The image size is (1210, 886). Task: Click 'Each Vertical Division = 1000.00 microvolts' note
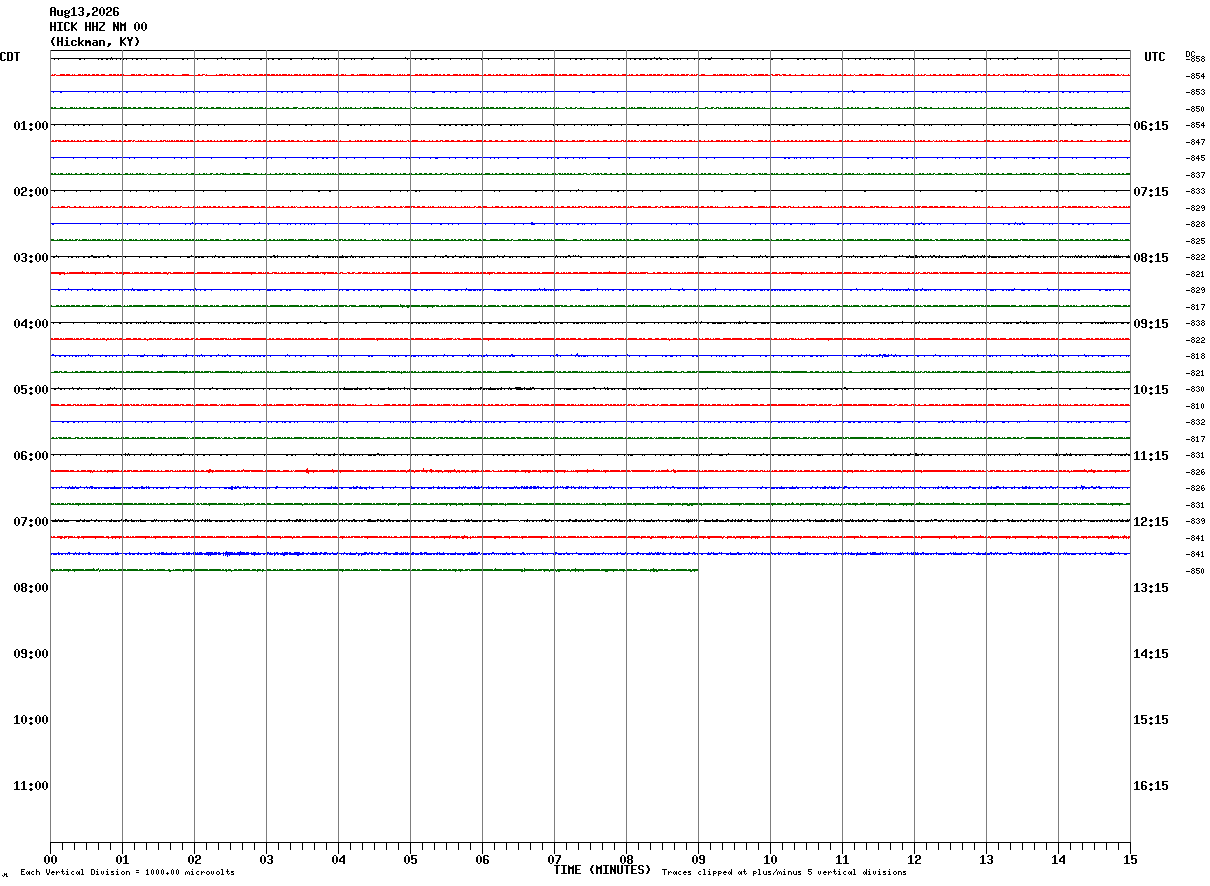127,873
